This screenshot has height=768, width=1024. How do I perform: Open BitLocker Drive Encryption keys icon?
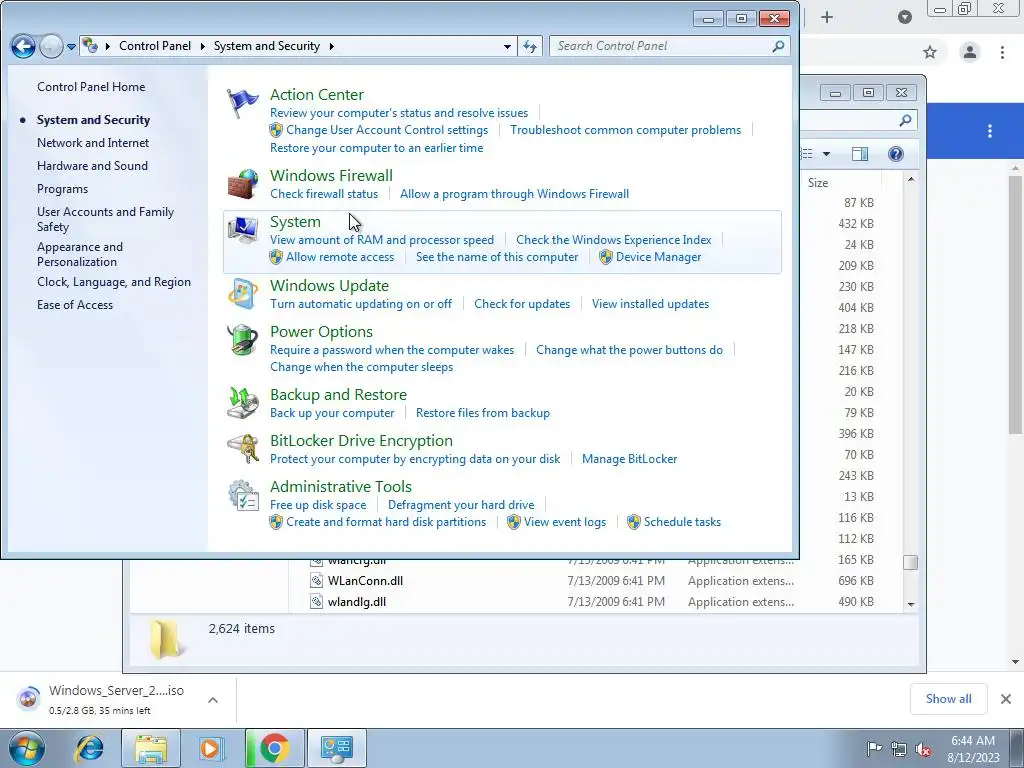(242, 449)
